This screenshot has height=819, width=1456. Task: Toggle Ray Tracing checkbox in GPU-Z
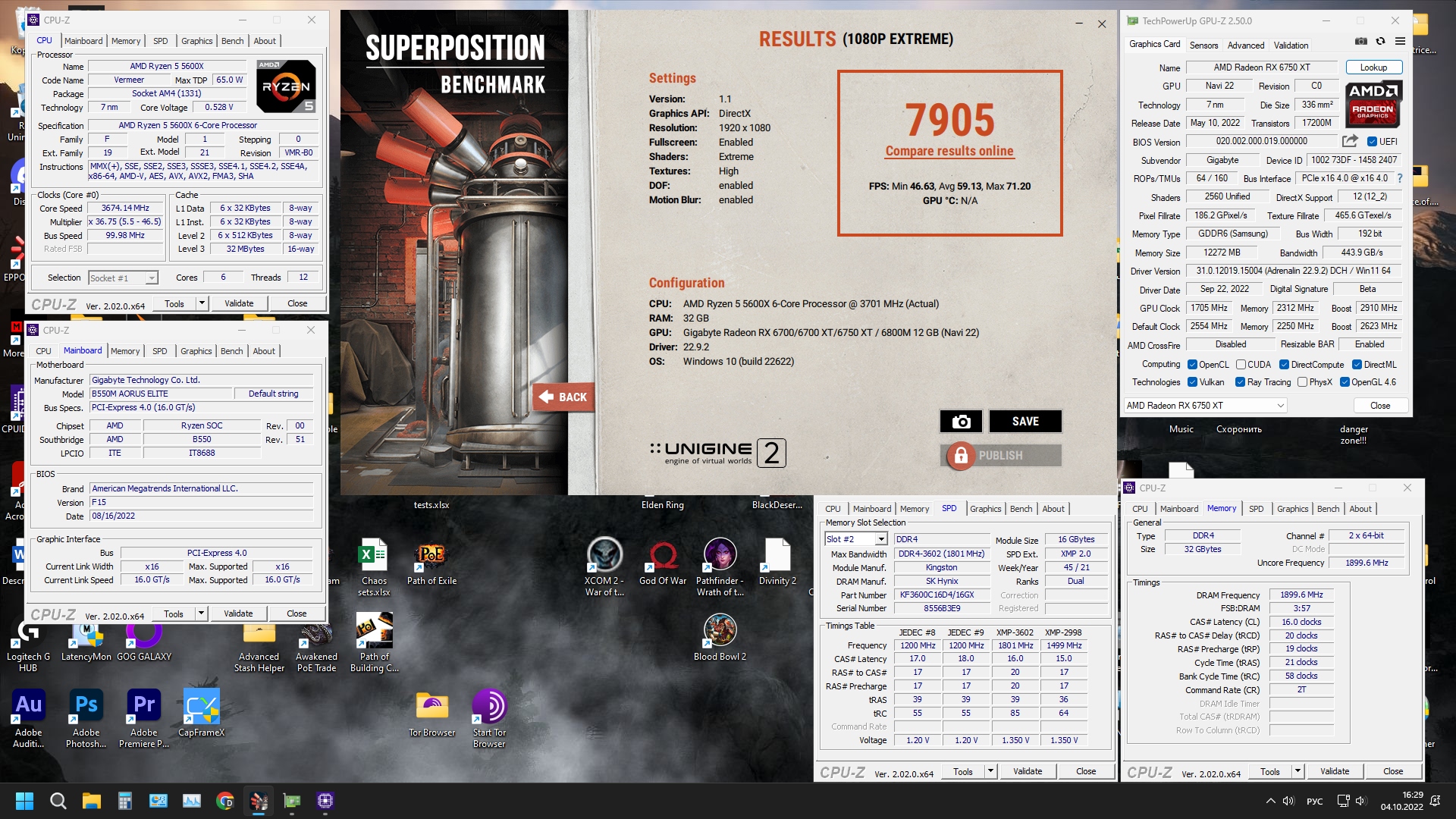1240,382
